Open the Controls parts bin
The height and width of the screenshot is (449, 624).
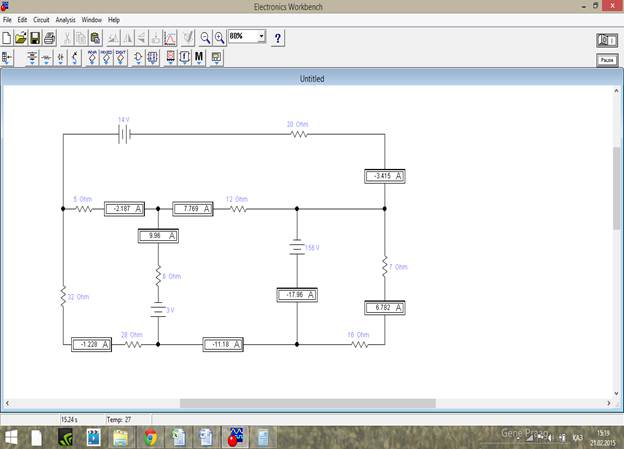pos(185,58)
